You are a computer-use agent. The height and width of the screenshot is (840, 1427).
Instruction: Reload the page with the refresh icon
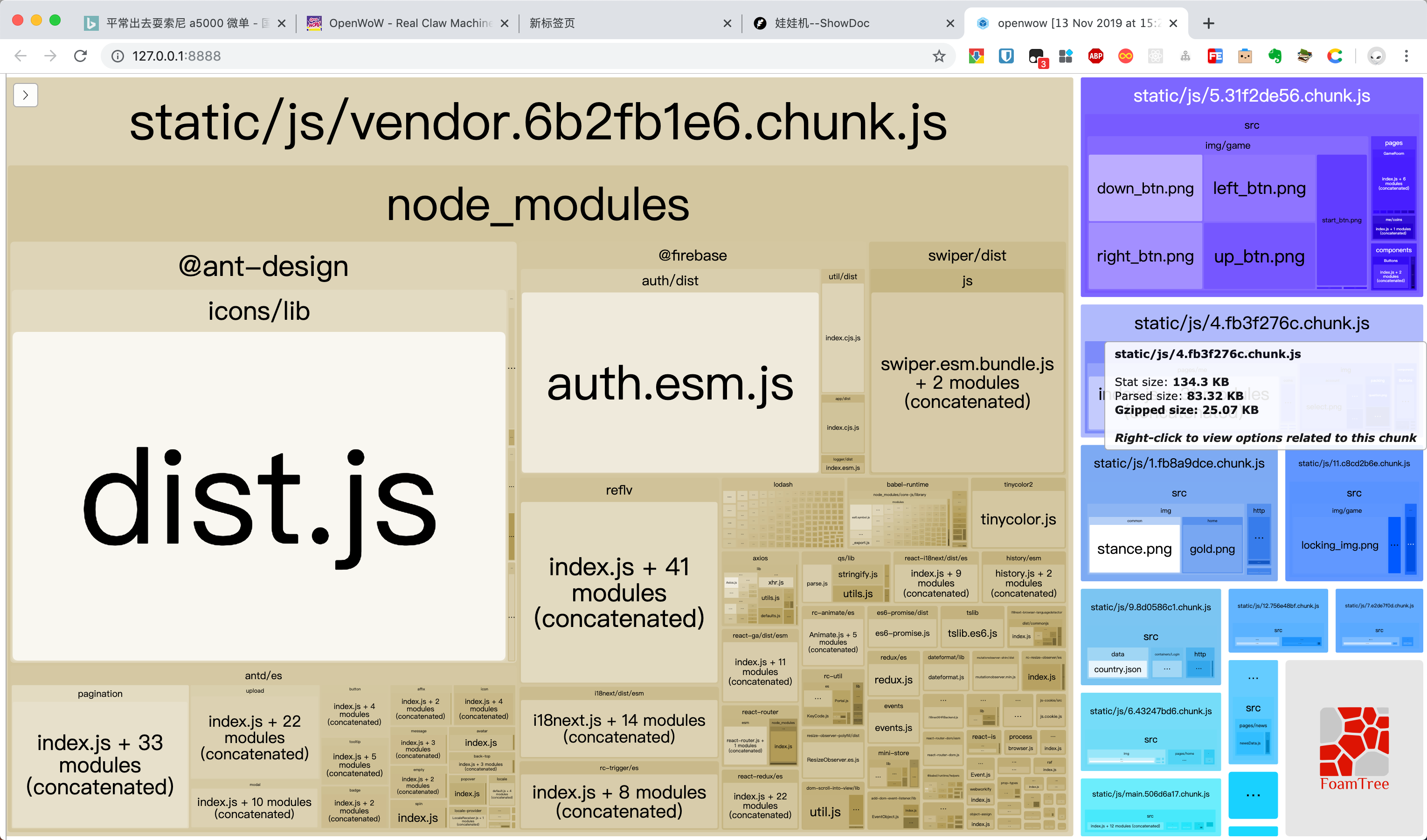click(x=80, y=56)
